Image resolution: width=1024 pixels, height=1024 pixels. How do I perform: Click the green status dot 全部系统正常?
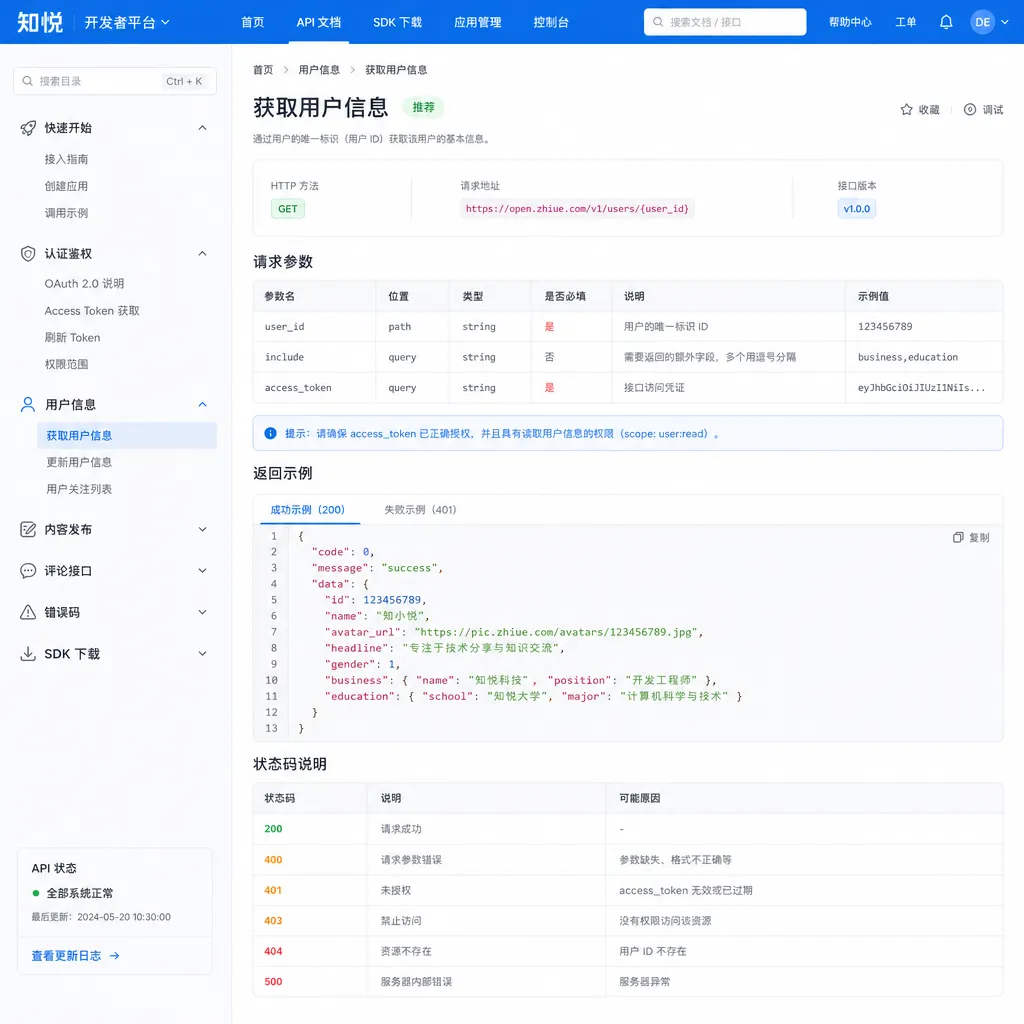click(36, 893)
